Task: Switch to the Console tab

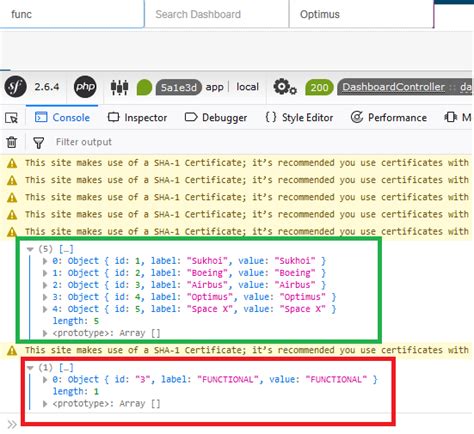Action: [x=62, y=117]
